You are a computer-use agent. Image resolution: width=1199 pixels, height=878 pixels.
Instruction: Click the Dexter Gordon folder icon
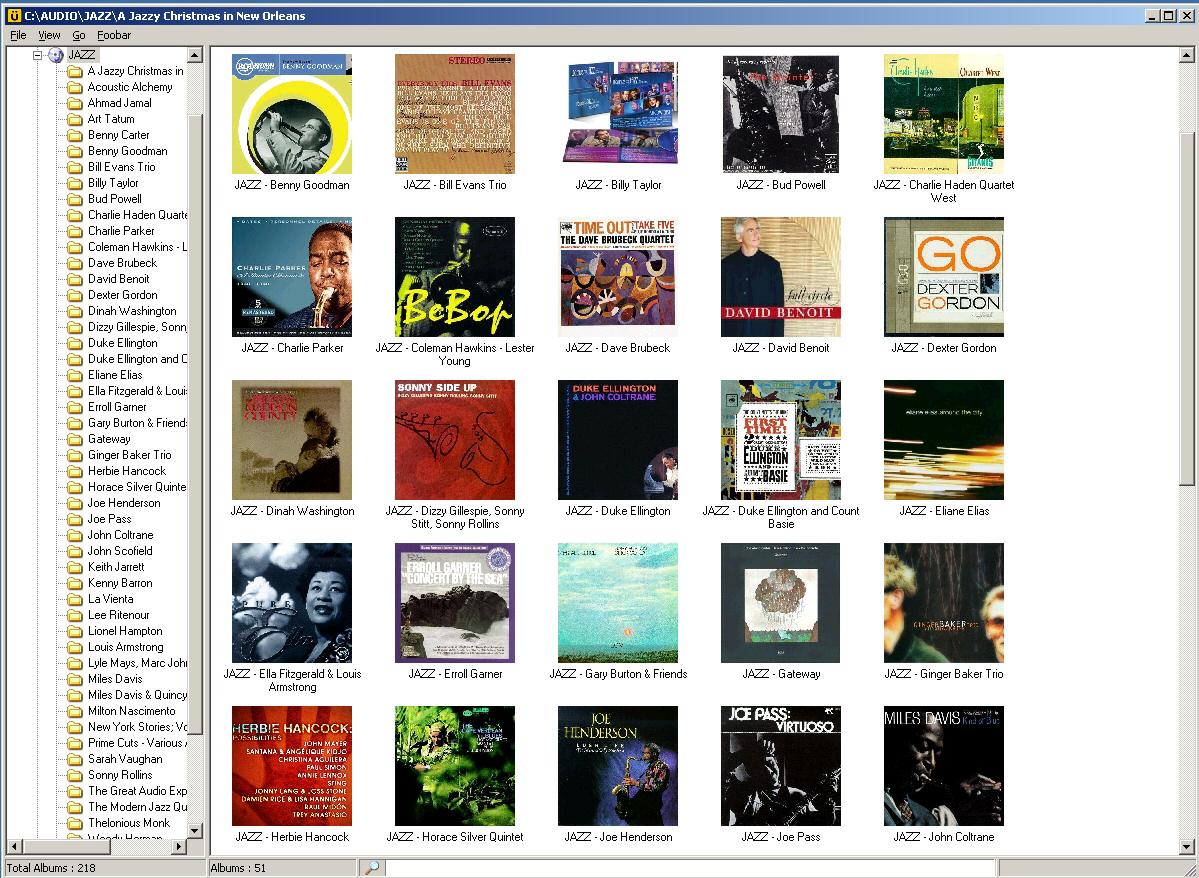tap(74, 296)
